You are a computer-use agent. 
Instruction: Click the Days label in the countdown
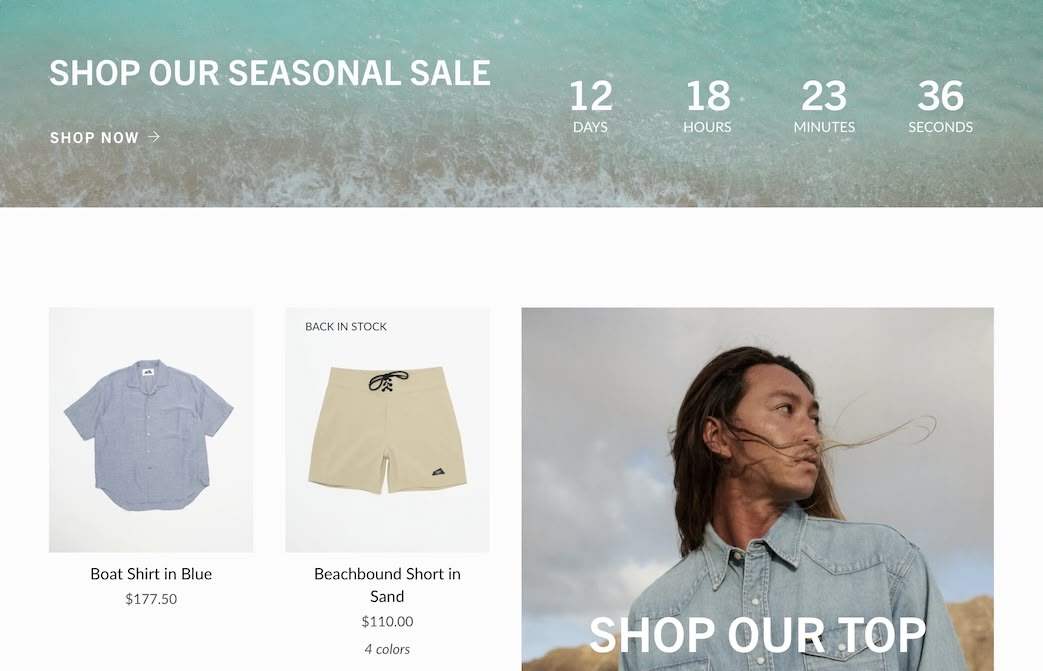pos(591,127)
